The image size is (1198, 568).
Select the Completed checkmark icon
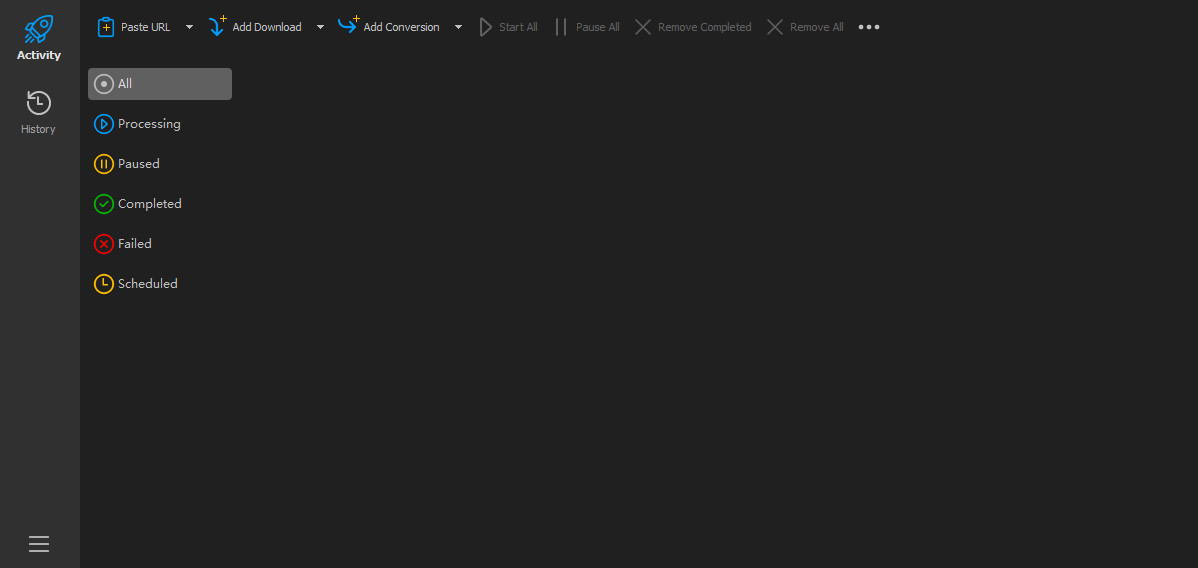[x=104, y=204]
